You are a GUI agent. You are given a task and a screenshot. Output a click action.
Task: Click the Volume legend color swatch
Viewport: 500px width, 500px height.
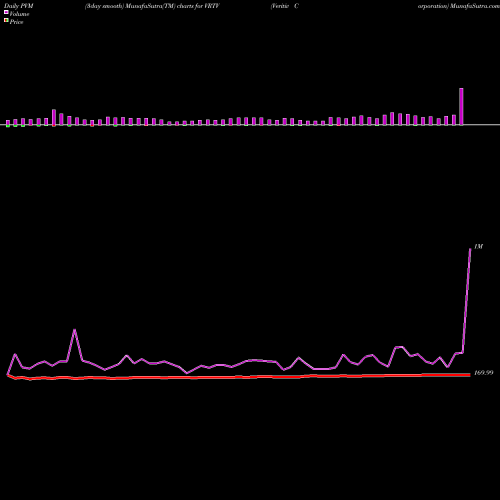click(x=6, y=12)
